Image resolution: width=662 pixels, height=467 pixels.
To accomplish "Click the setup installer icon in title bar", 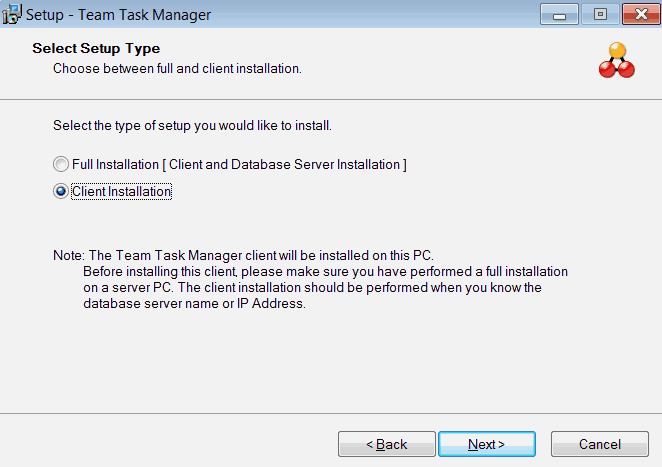I will (12, 16).
